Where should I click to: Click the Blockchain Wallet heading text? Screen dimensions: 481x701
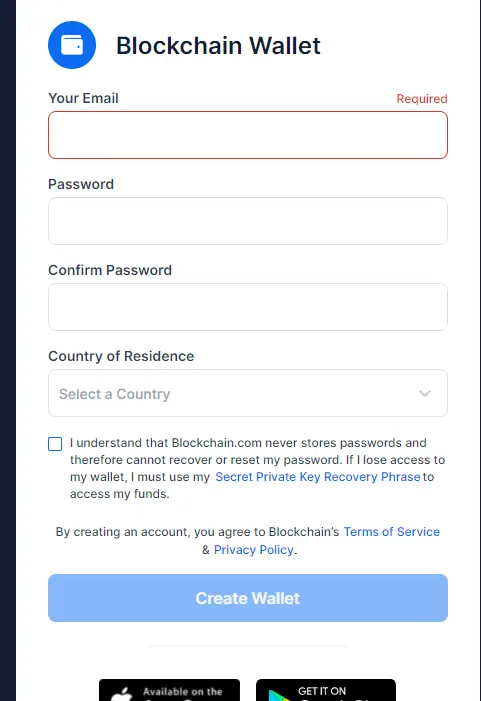tap(218, 46)
